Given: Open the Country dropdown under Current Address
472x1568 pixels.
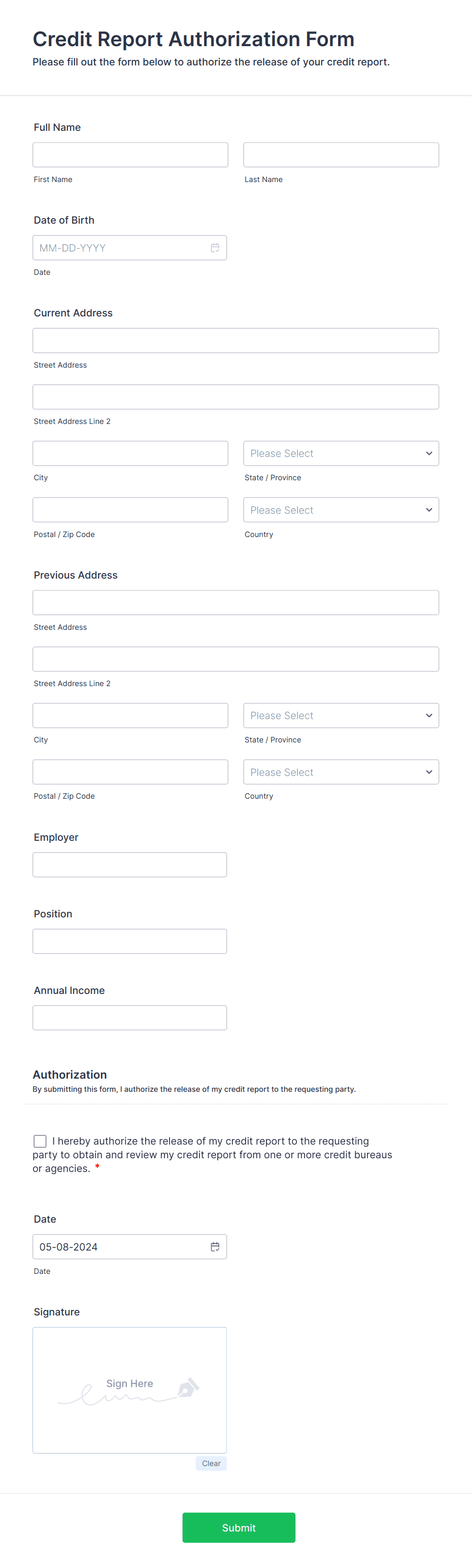Looking at the screenshot, I should click(x=341, y=510).
